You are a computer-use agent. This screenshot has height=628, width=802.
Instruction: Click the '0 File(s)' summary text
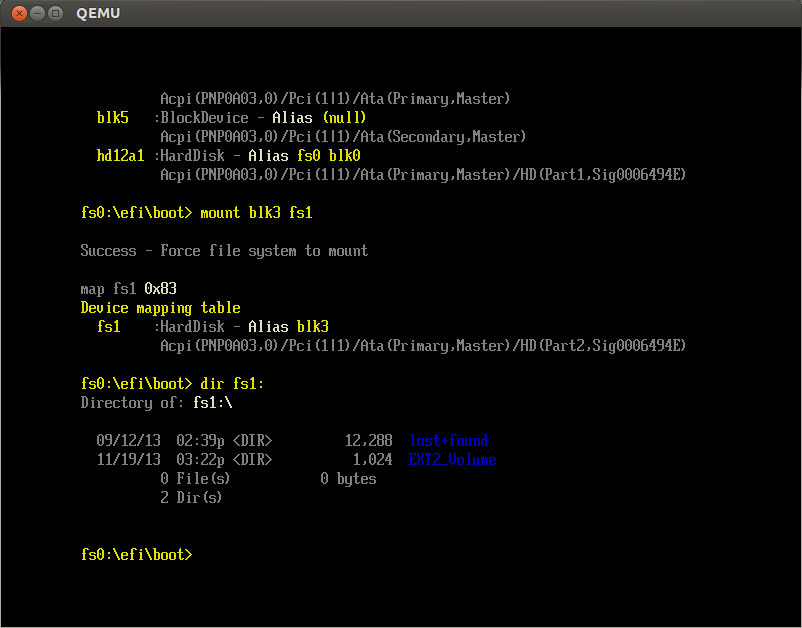click(x=195, y=479)
